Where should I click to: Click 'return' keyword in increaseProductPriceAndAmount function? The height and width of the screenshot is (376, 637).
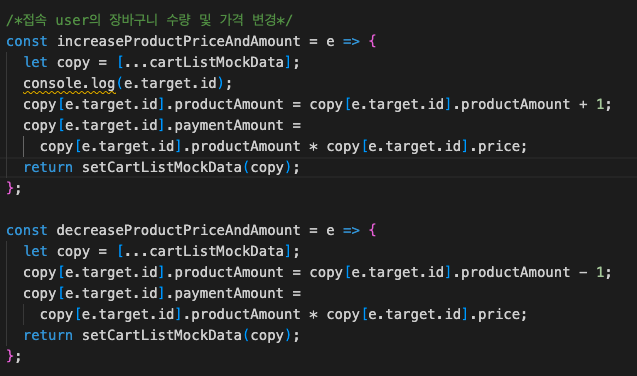coord(48,167)
